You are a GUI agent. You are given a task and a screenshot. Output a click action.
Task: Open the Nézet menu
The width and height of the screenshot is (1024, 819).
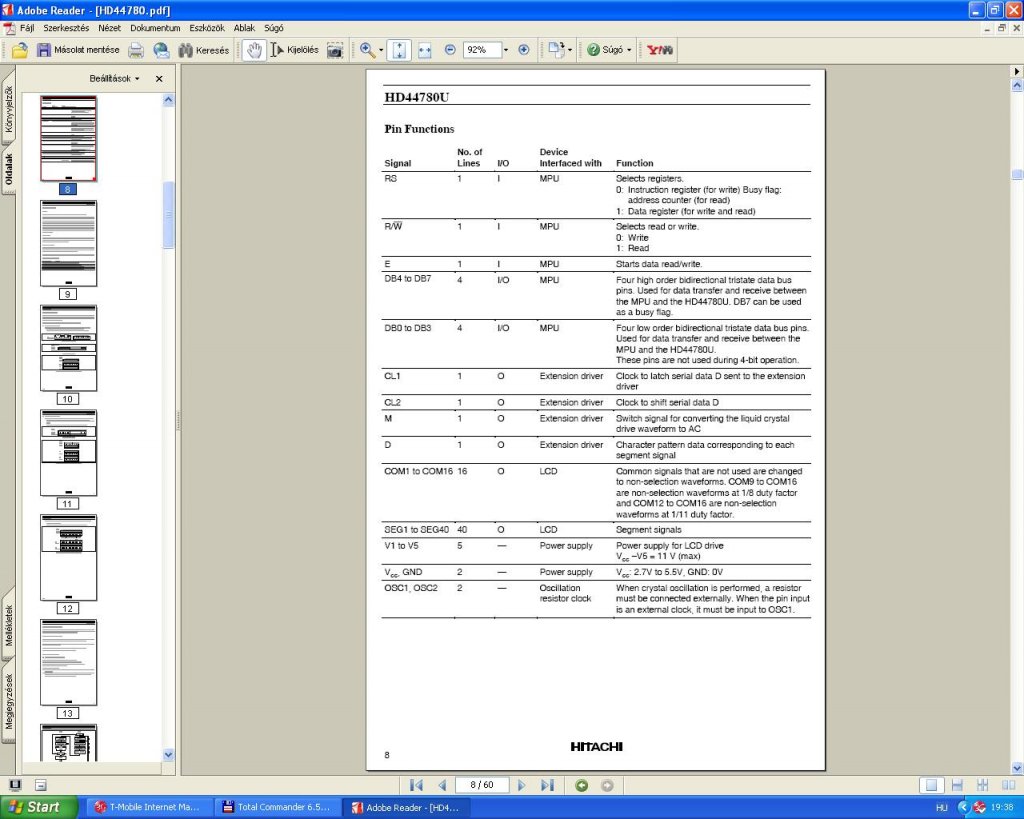pos(109,28)
